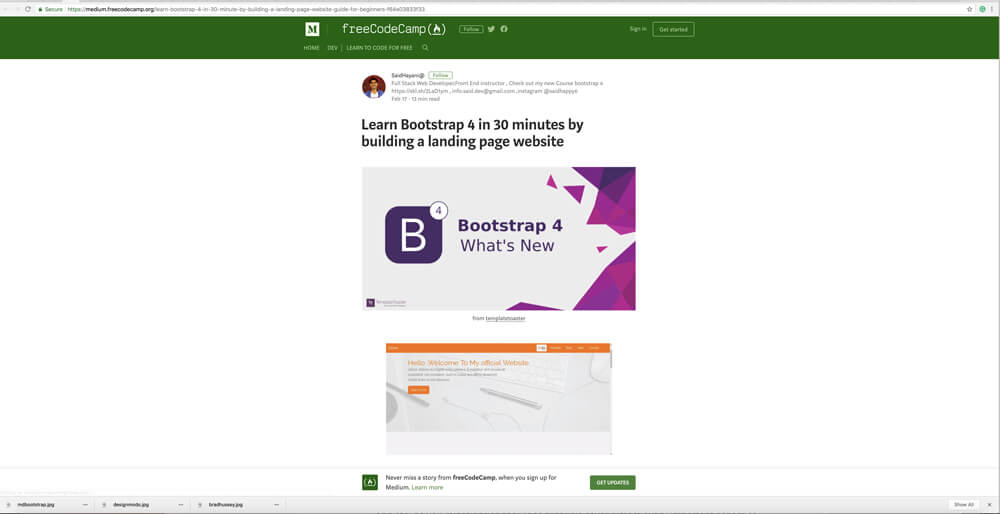Screen dimensions: 1000x514
Task: Open the Chrome three-dot menu
Action: [992, 10]
